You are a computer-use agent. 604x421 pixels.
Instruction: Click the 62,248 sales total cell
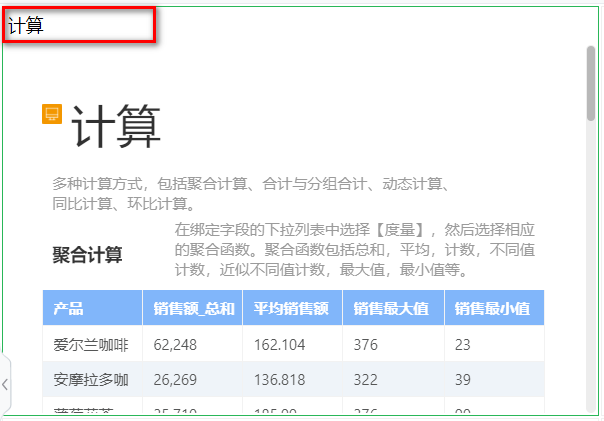point(176,345)
